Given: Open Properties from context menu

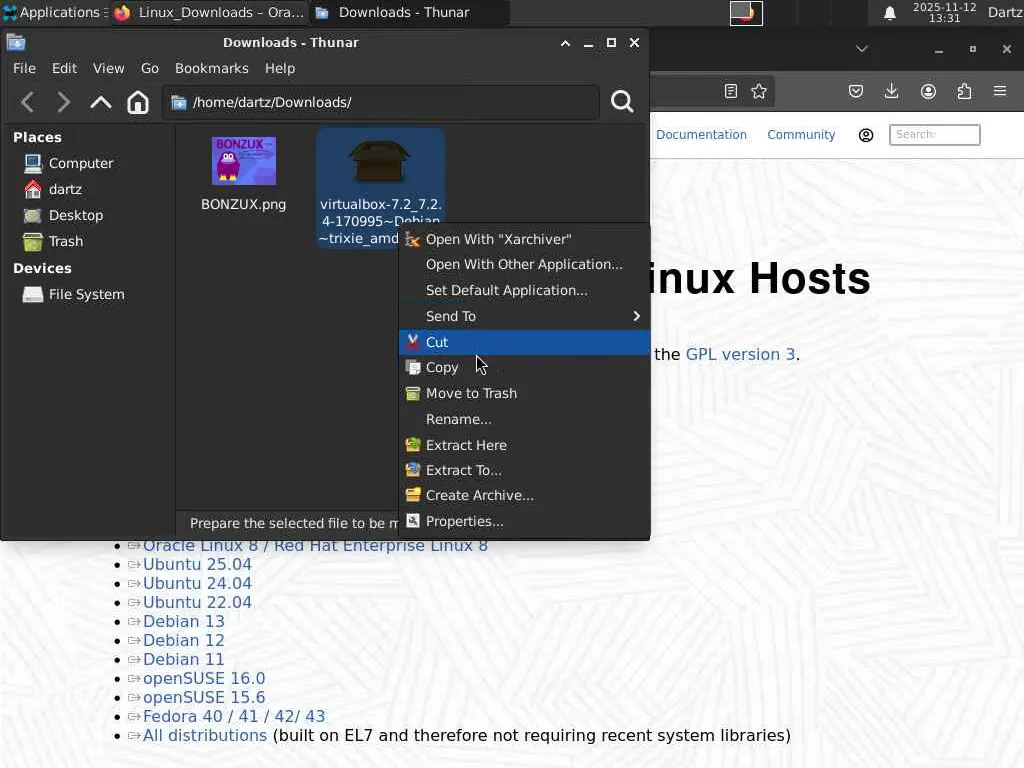Looking at the screenshot, I should tap(524, 522).
